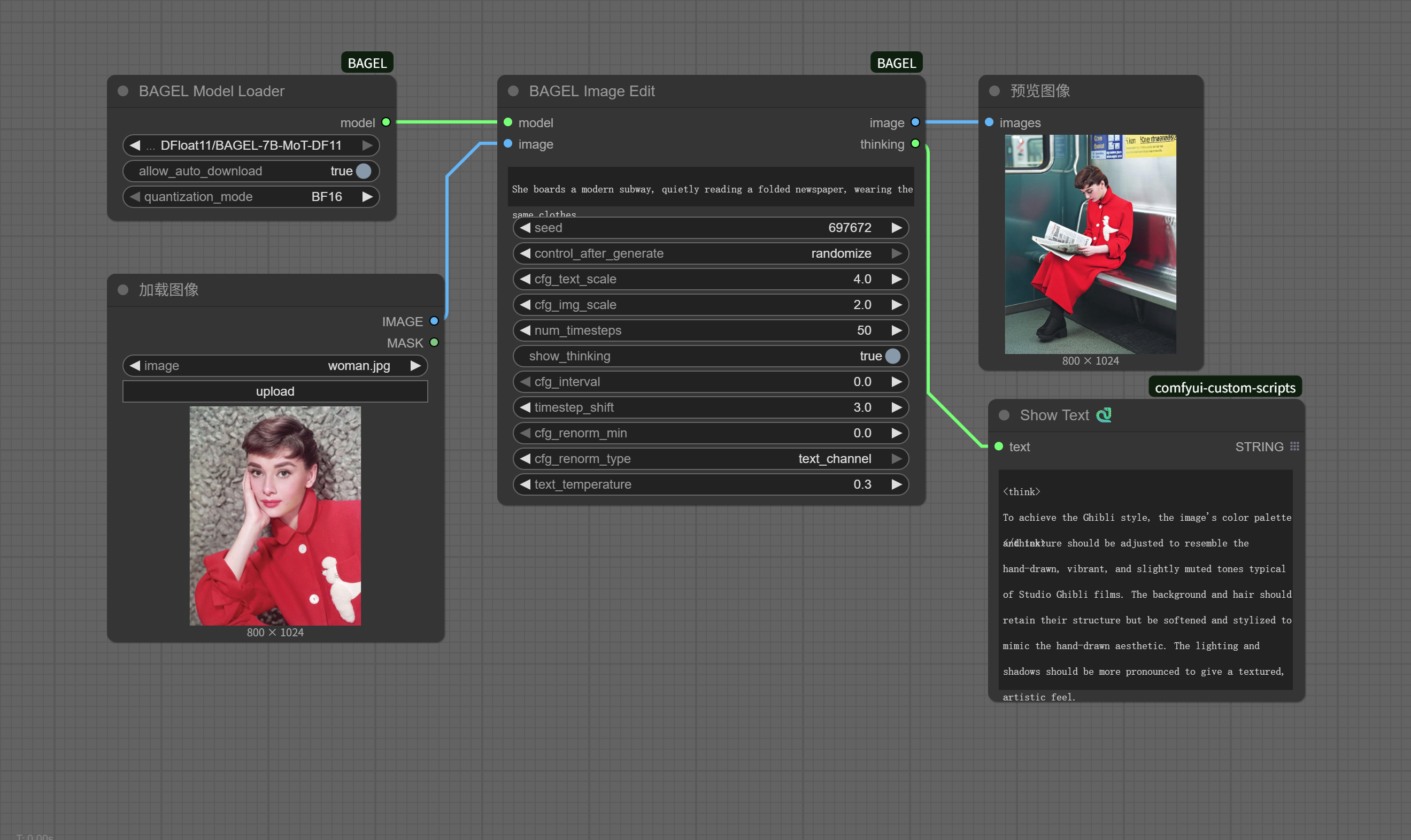Click the BAGEL Image Edit title
This screenshot has height=840, width=1411.
coord(591,91)
